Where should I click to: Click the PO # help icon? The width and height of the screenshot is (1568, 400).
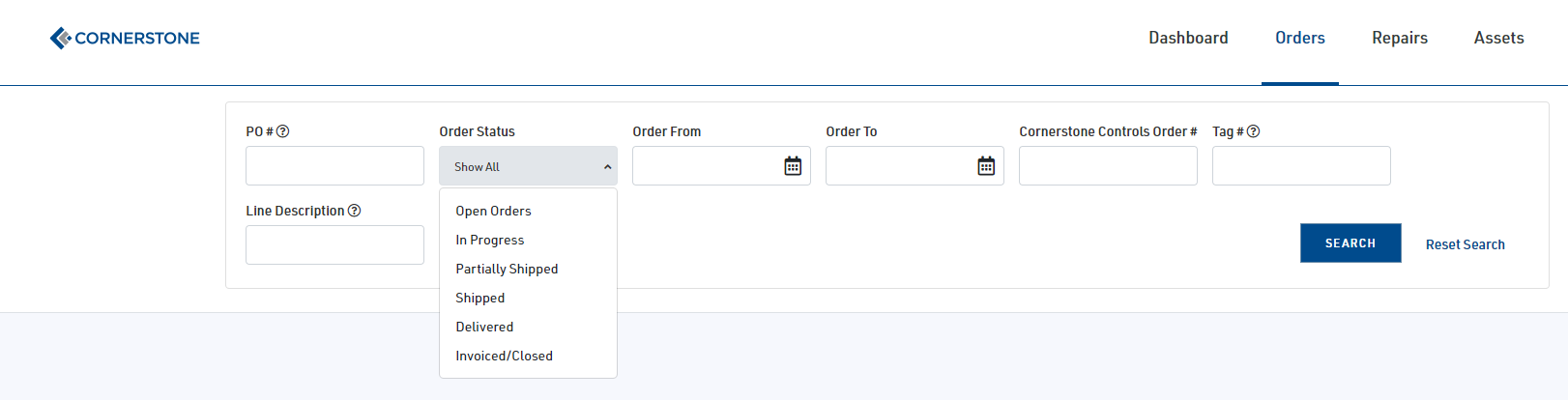pyautogui.click(x=283, y=131)
